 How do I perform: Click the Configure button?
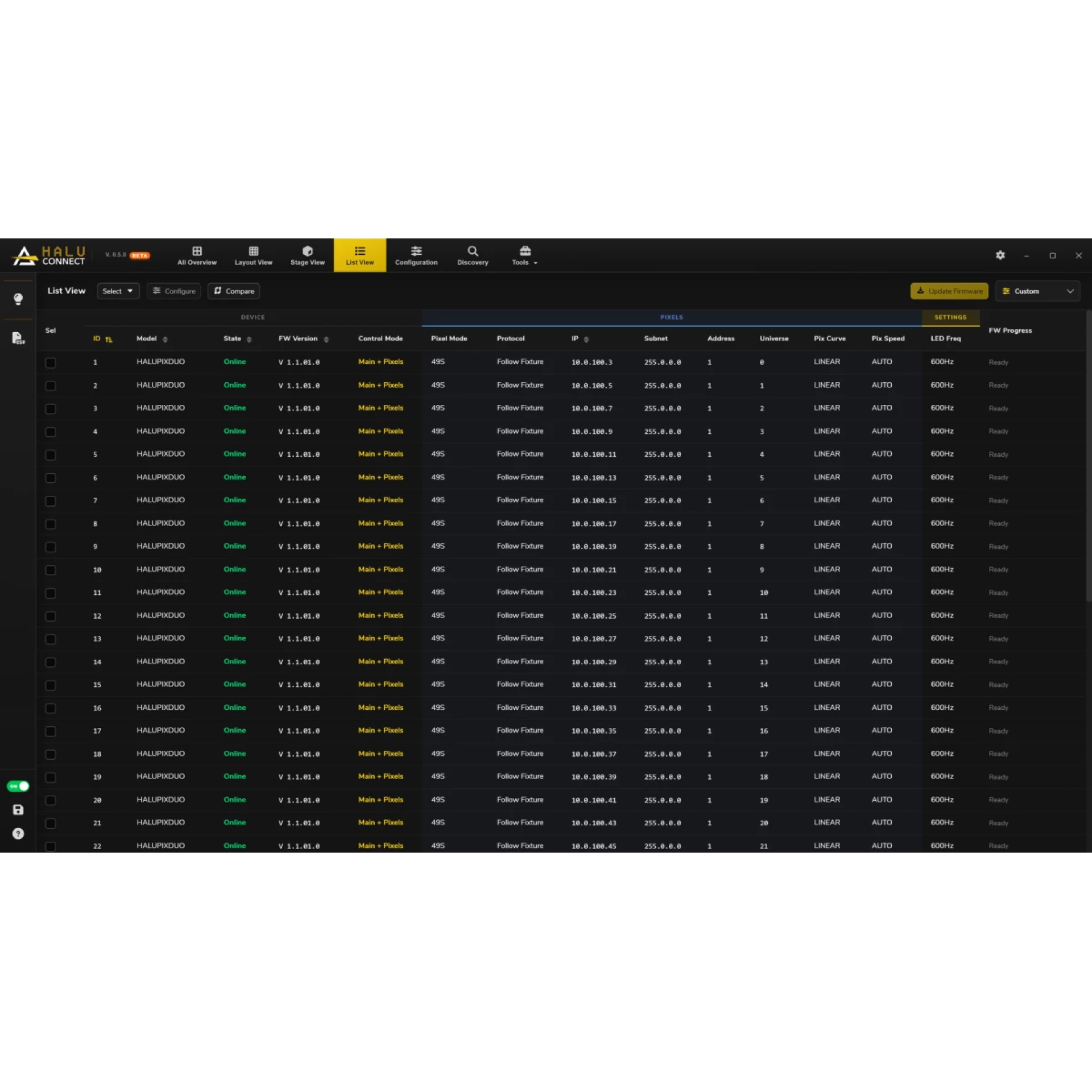pos(173,291)
